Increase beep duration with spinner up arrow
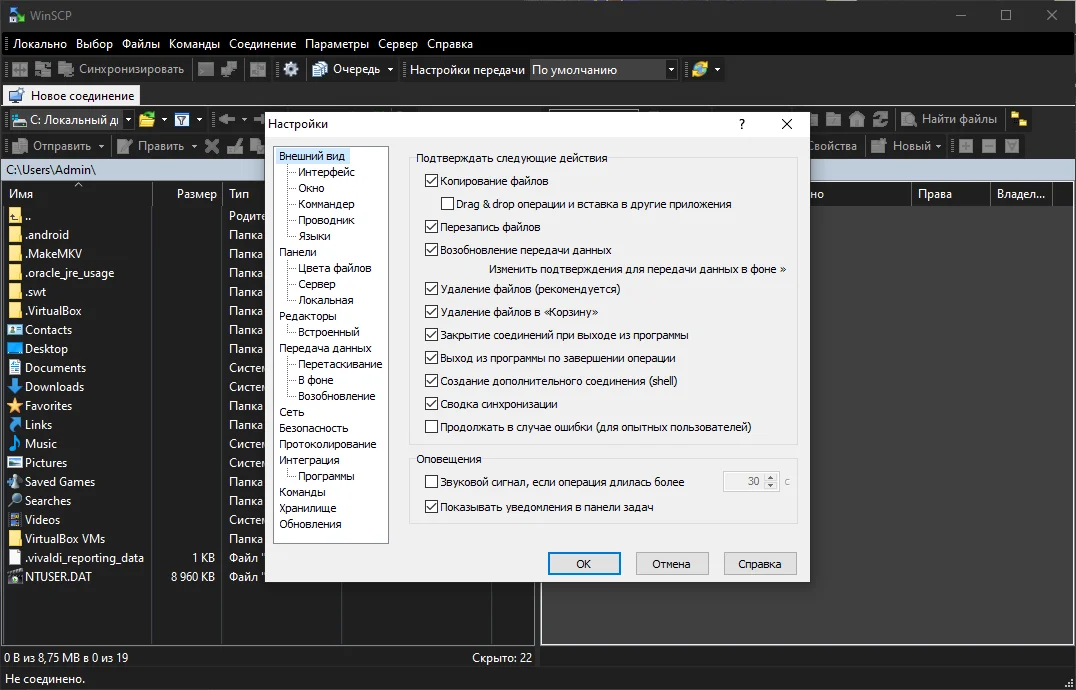The image size is (1076, 690). pos(771,477)
